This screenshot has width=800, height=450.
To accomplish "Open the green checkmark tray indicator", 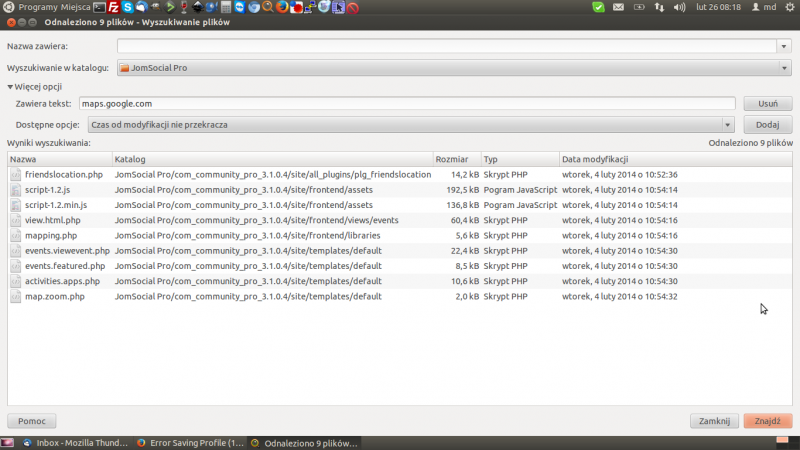I will (598, 7).
